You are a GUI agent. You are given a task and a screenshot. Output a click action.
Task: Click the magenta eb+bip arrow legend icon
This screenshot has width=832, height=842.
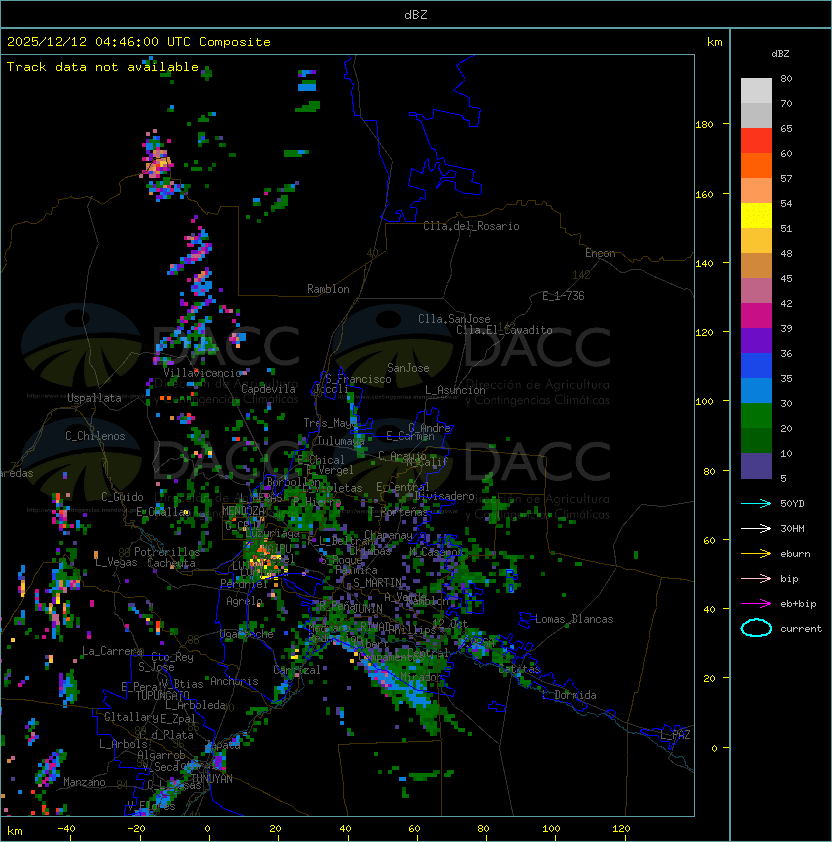point(756,604)
